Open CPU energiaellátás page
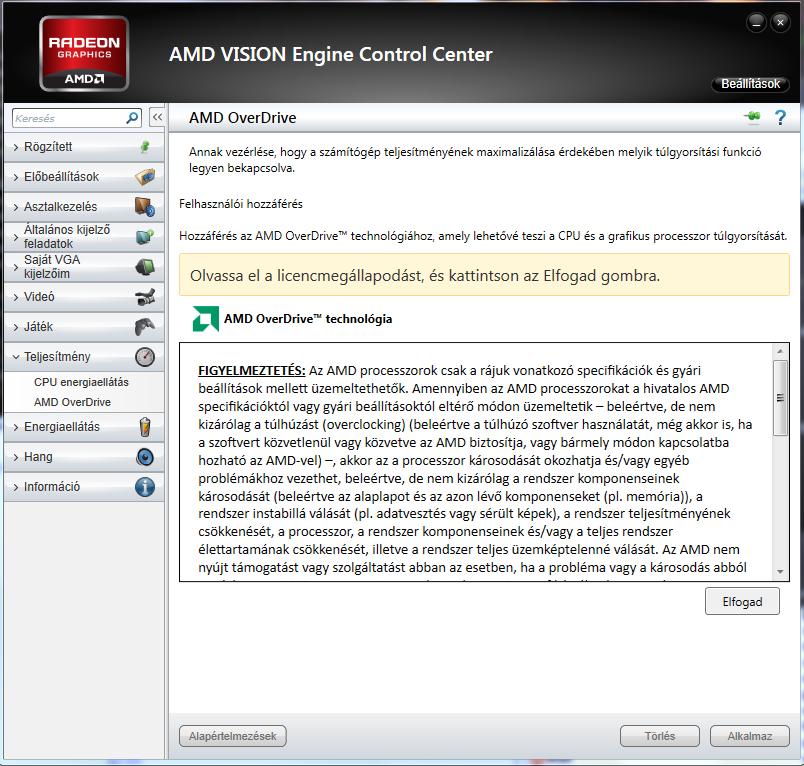Screen dimensions: 804x766 click(x=81, y=382)
